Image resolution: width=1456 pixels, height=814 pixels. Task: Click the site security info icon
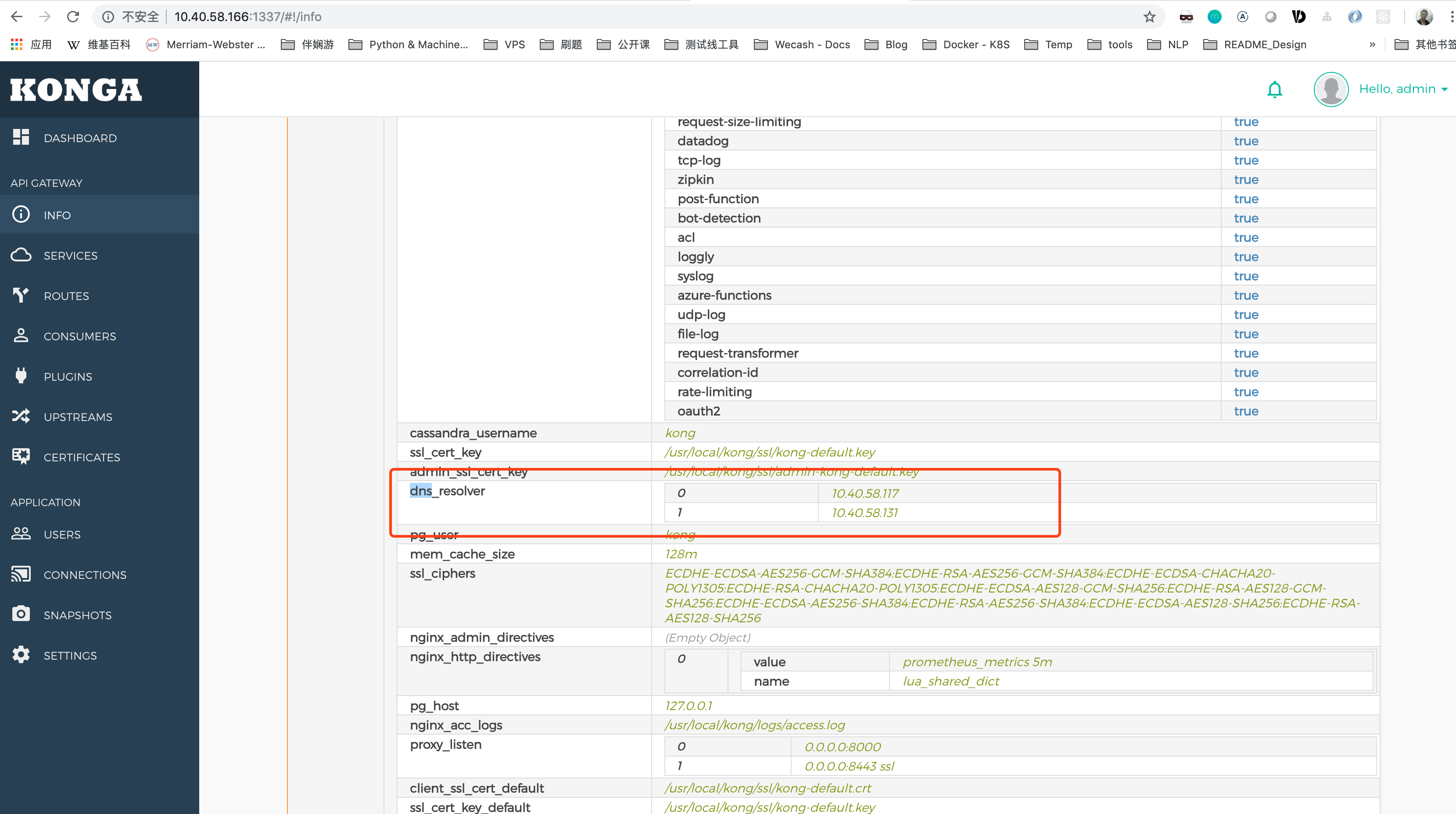click(108, 17)
